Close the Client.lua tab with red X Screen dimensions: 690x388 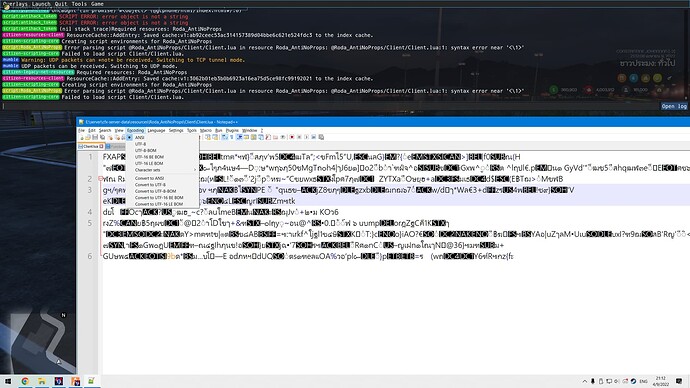point(102,146)
